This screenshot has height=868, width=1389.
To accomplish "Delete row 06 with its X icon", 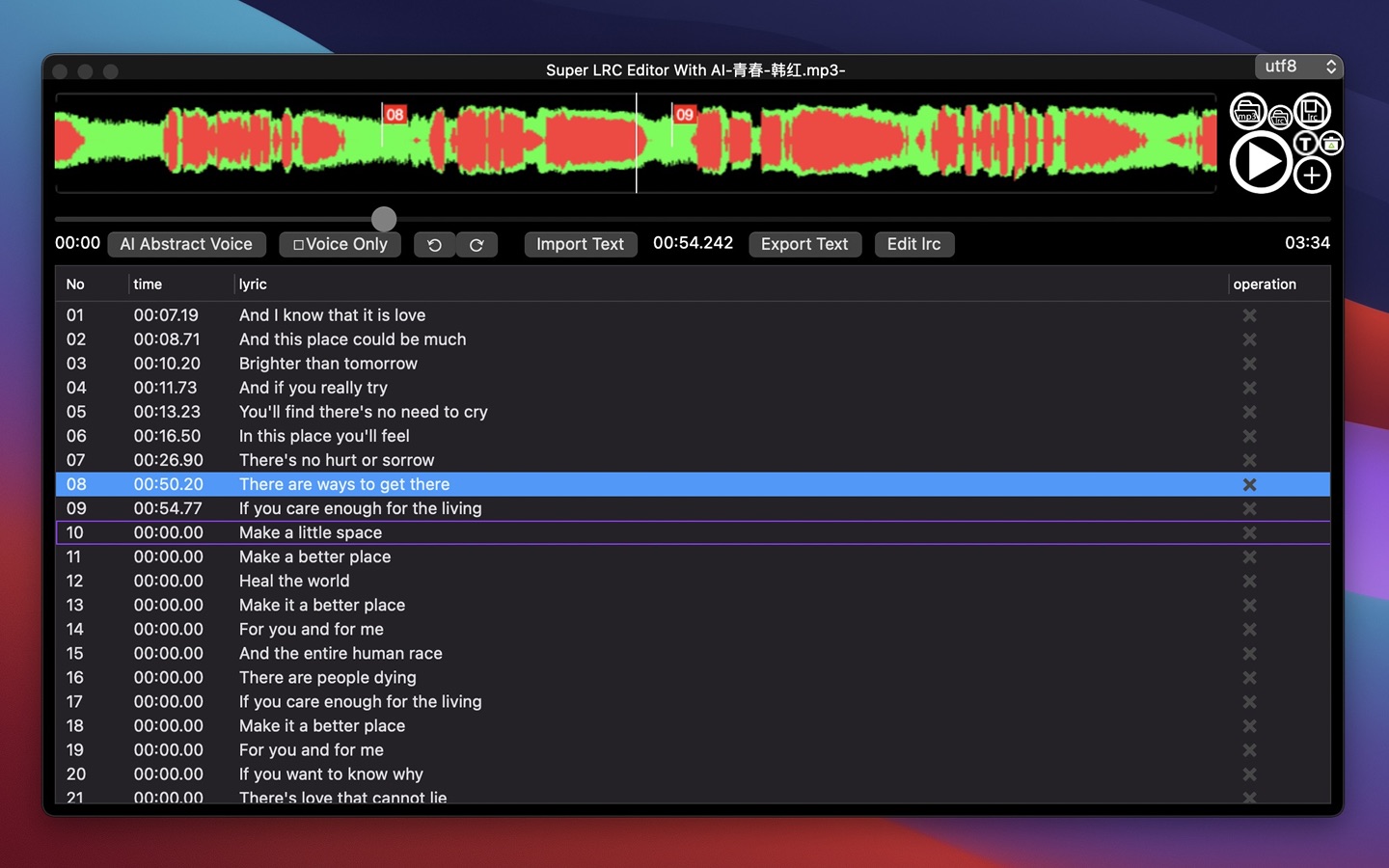I will [x=1249, y=436].
